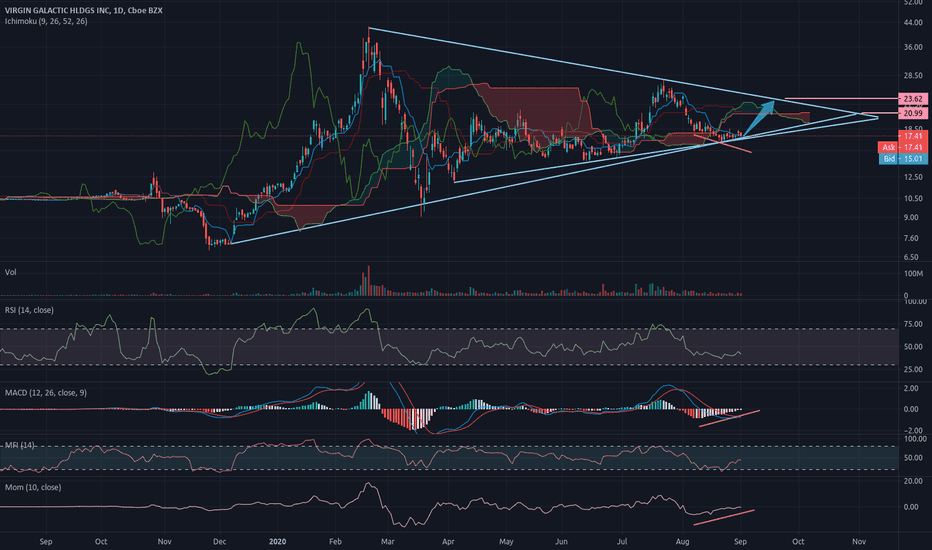Click the 100M volume axis label

(x=914, y=274)
